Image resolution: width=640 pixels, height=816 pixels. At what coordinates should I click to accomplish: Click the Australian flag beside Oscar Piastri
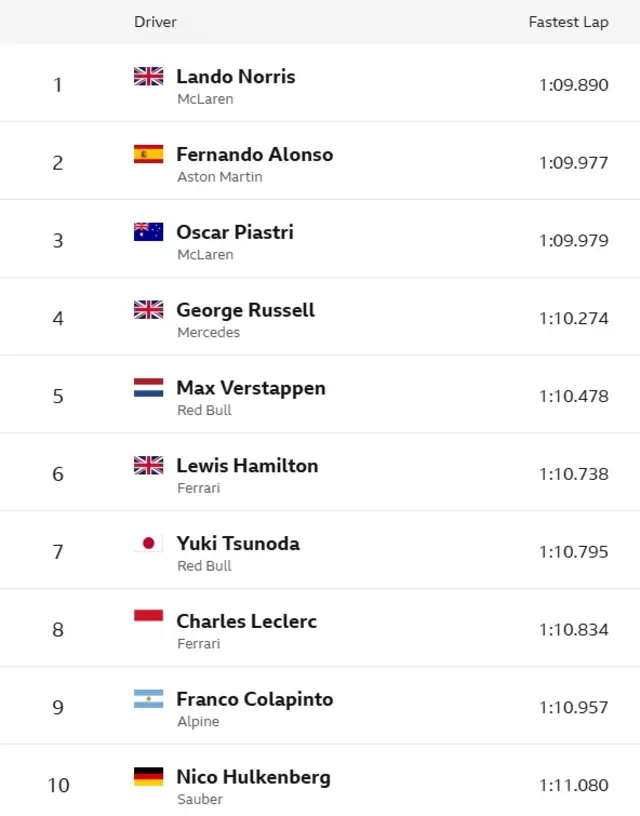click(148, 232)
